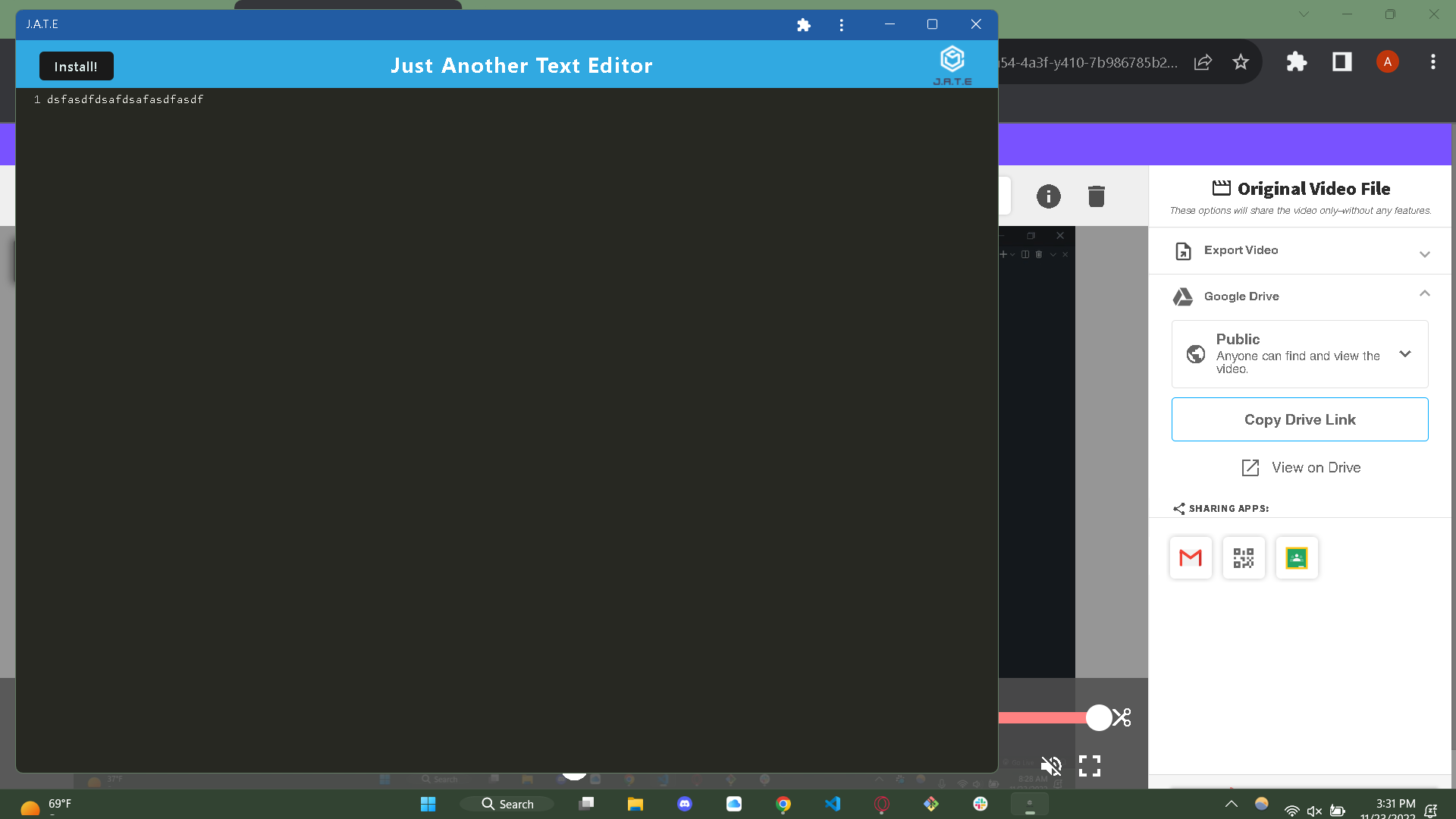
Task: Enter fullscreen on the video player
Action: tap(1090, 766)
